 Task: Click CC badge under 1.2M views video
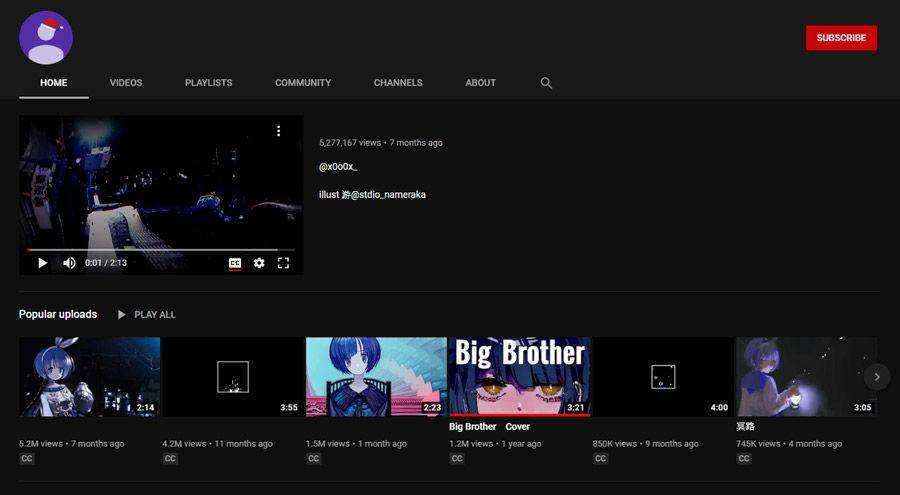pyautogui.click(x=457, y=459)
